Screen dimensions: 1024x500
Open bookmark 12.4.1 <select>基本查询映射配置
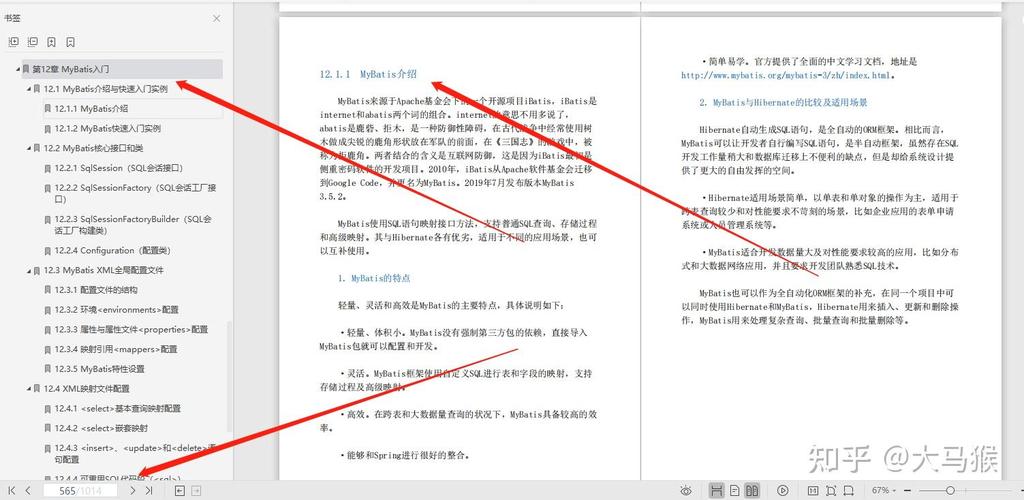pos(118,409)
